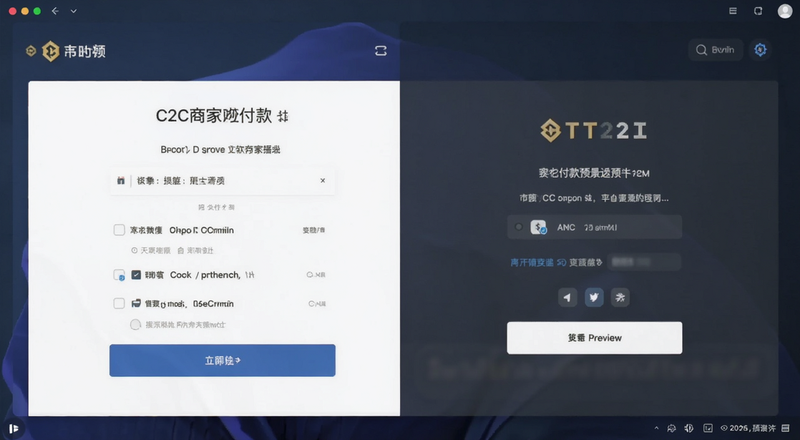This screenshot has height=440, width=800.
Task: Tick the outer checkbox on 'Cook / prthench' row
Action: (x=119, y=275)
